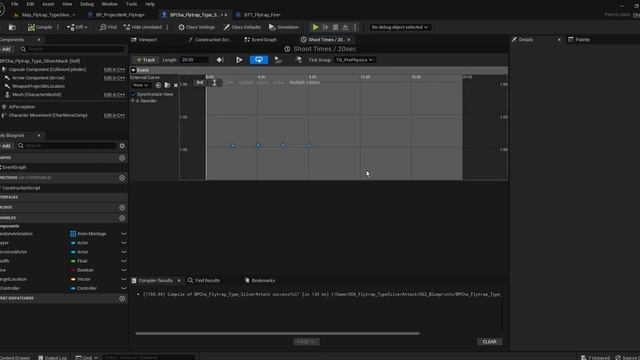This screenshot has width=640, height=360.
Task: Open the External Curve None dropdown
Action: click(x=140, y=85)
